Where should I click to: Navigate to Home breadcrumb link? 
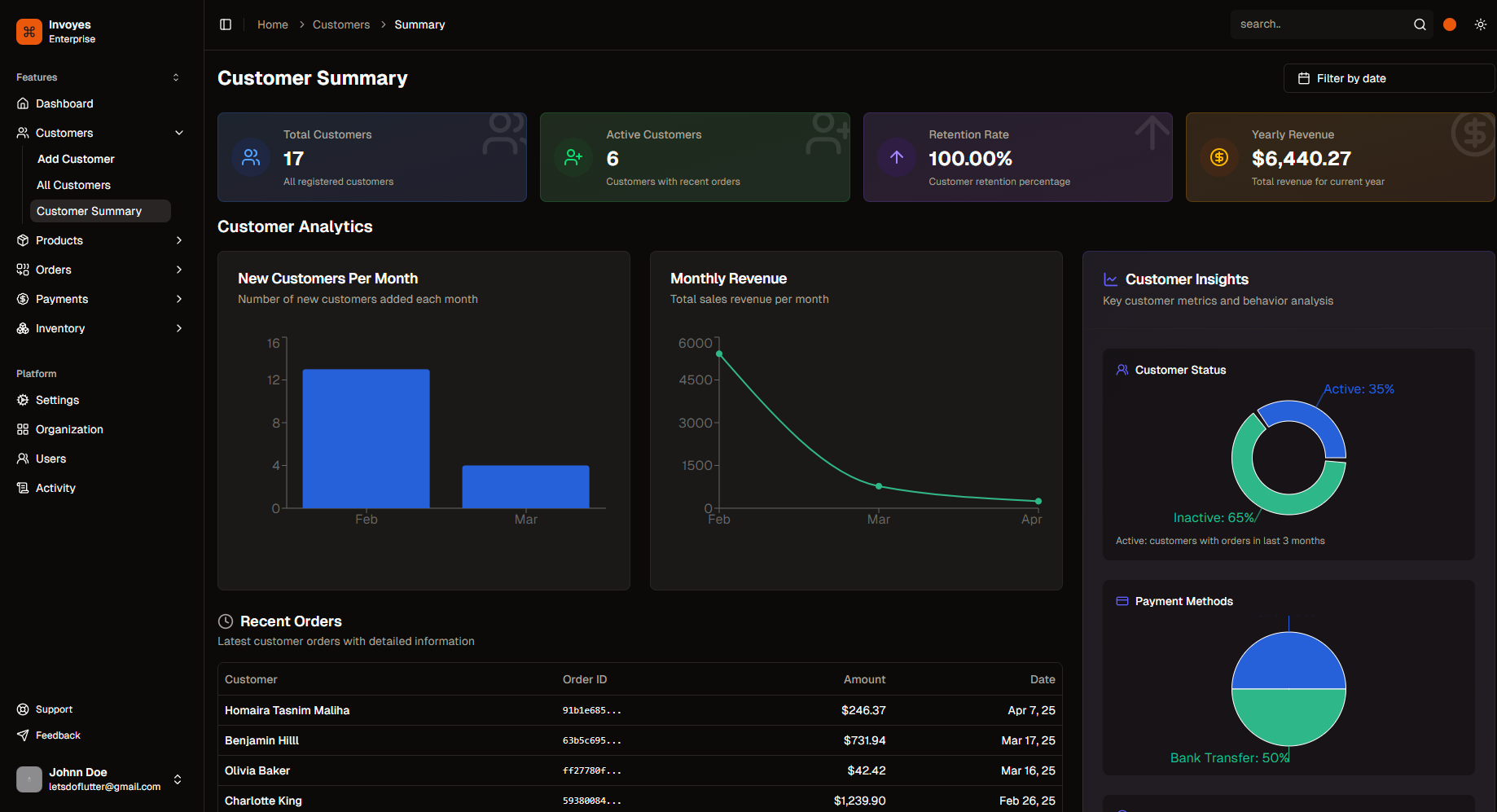[273, 24]
